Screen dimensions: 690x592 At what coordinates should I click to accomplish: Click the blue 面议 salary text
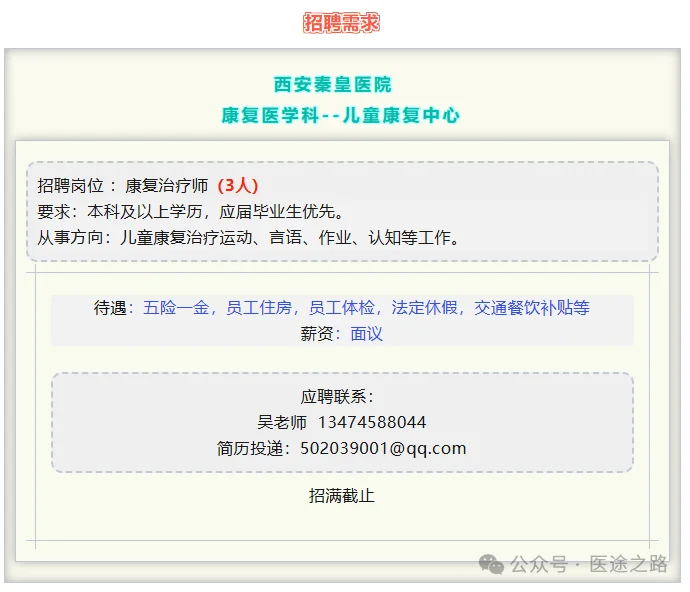point(367,334)
